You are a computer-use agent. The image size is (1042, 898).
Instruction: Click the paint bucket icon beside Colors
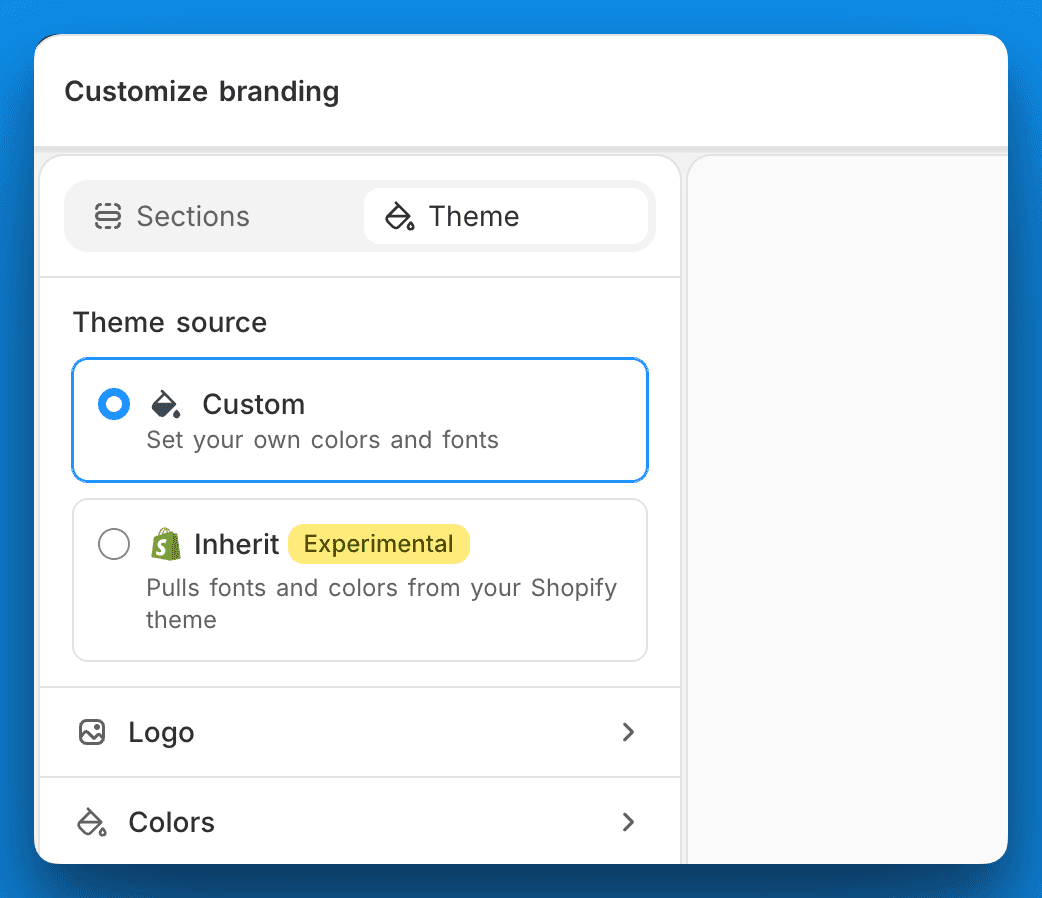[x=92, y=822]
